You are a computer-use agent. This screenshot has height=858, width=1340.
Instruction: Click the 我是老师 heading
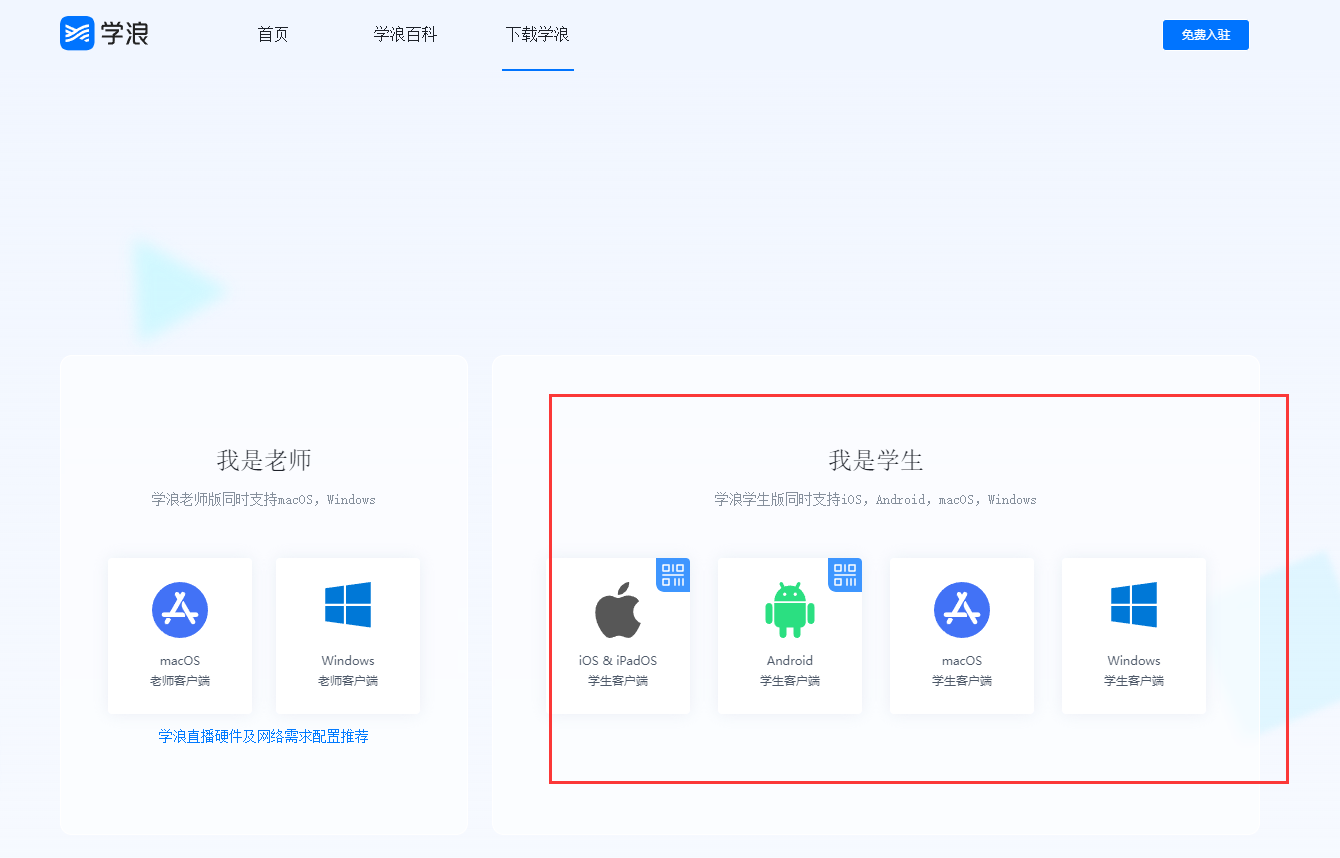264,460
